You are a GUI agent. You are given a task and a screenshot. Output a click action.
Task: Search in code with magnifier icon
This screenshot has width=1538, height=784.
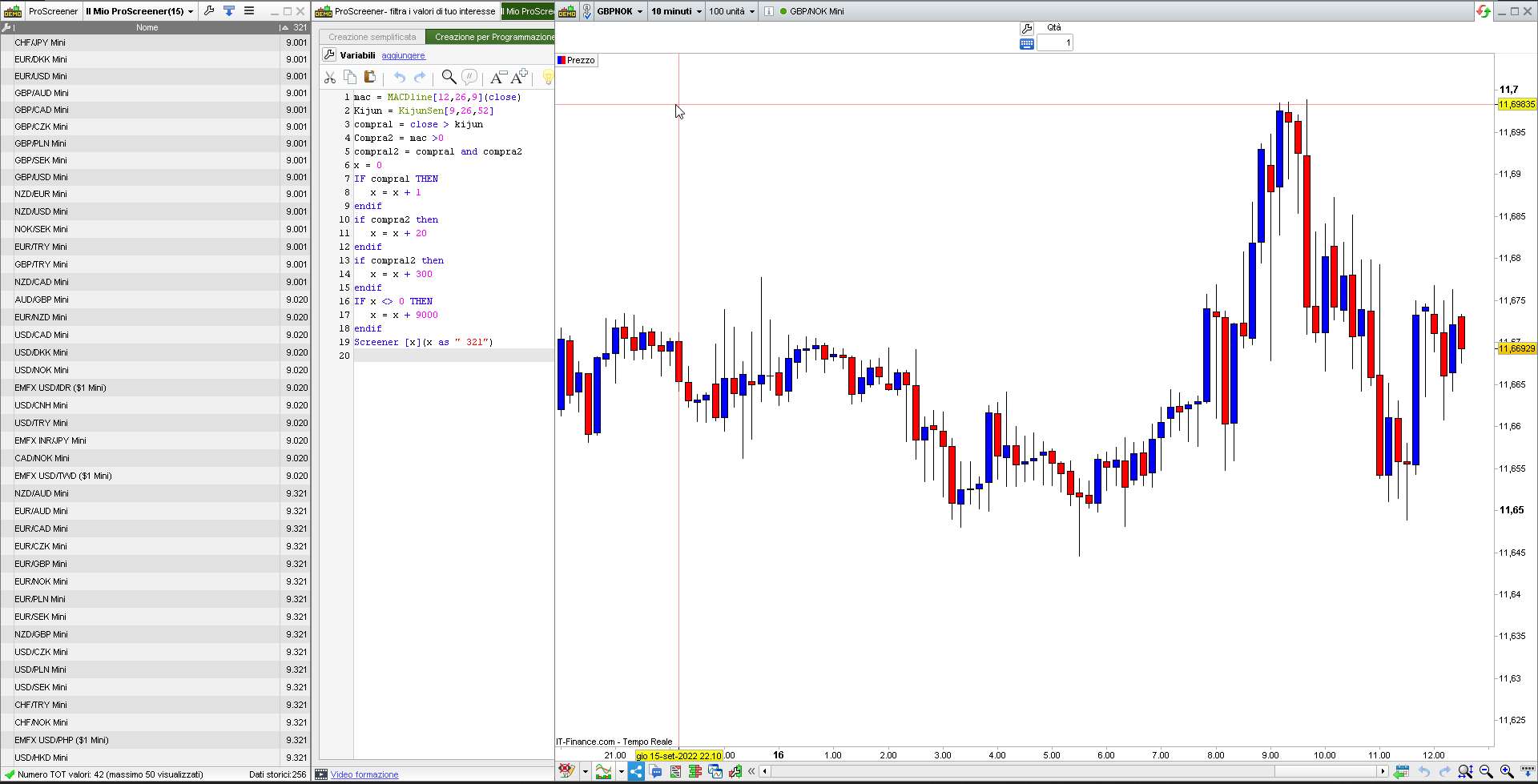coord(449,77)
